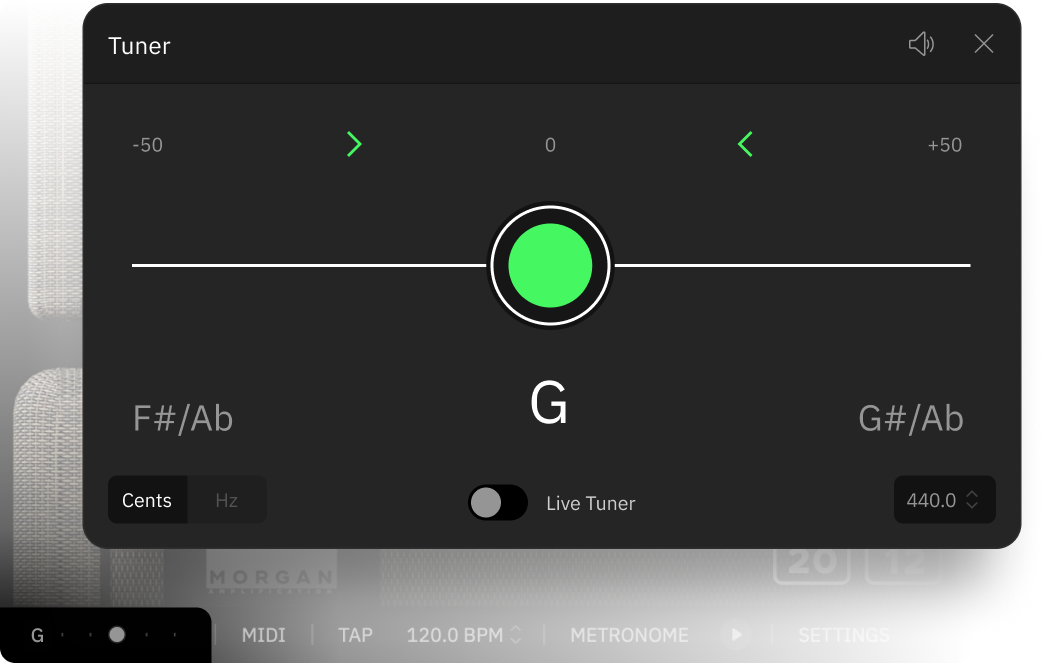1050x663 pixels.
Task: Click the 440.0 reference pitch field
Action: [944, 500]
